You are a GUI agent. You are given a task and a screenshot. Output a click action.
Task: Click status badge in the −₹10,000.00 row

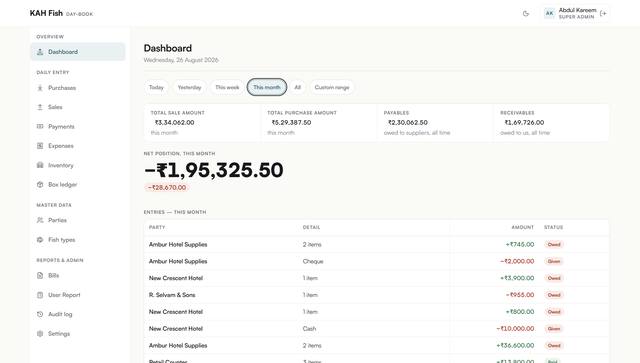point(554,329)
